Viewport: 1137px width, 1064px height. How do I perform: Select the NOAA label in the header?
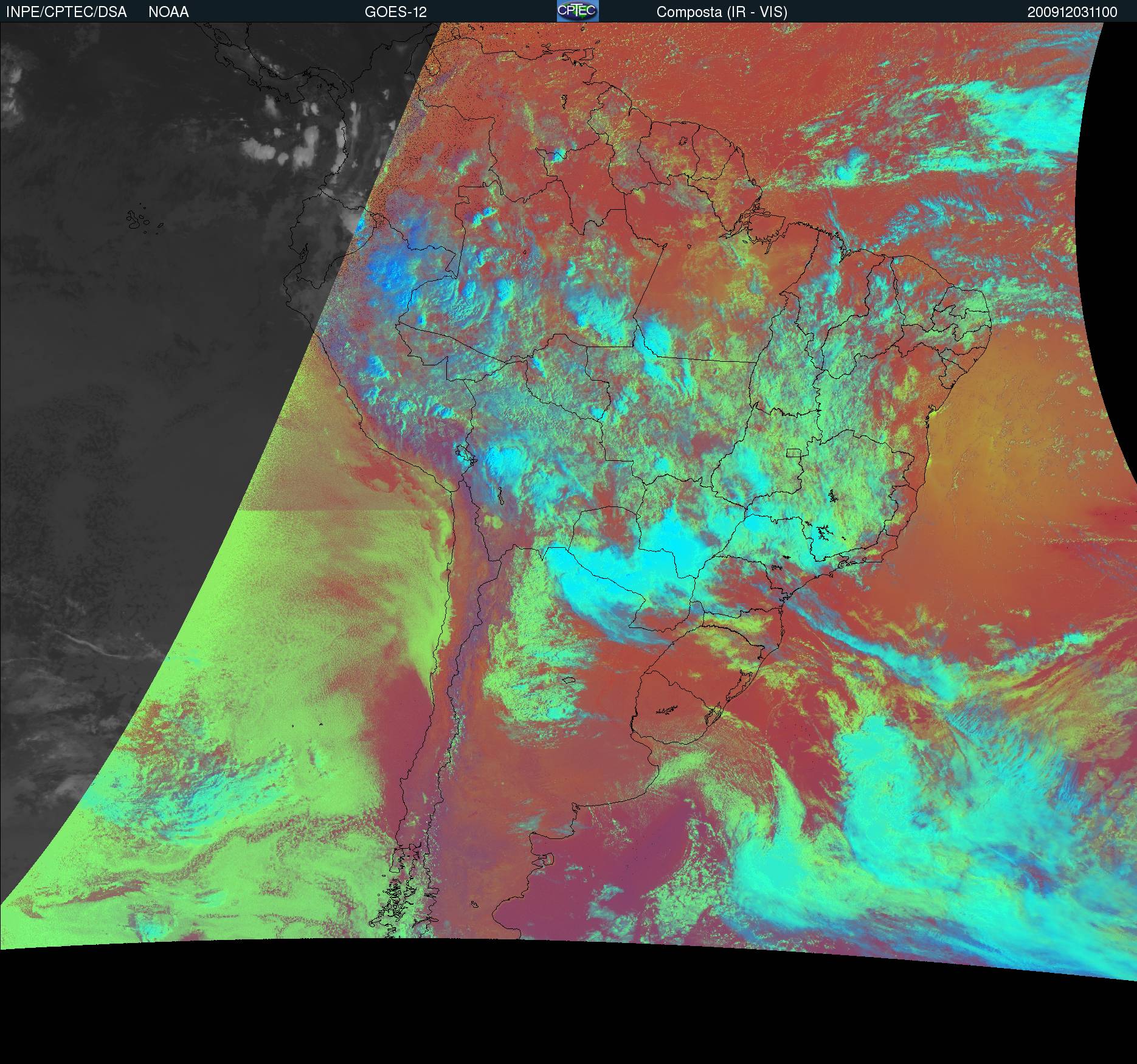point(168,12)
